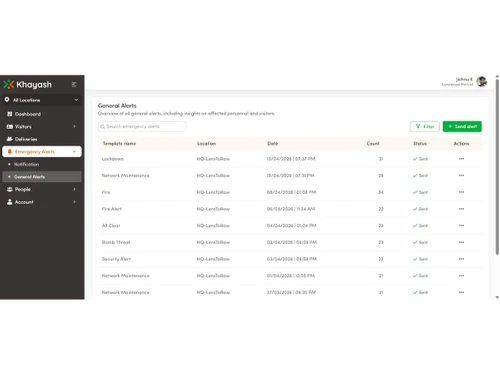Viewport: 500px width, 375px height.
Task: Click the vertical scrollbar thumb
Action: [x=497, y=167]
